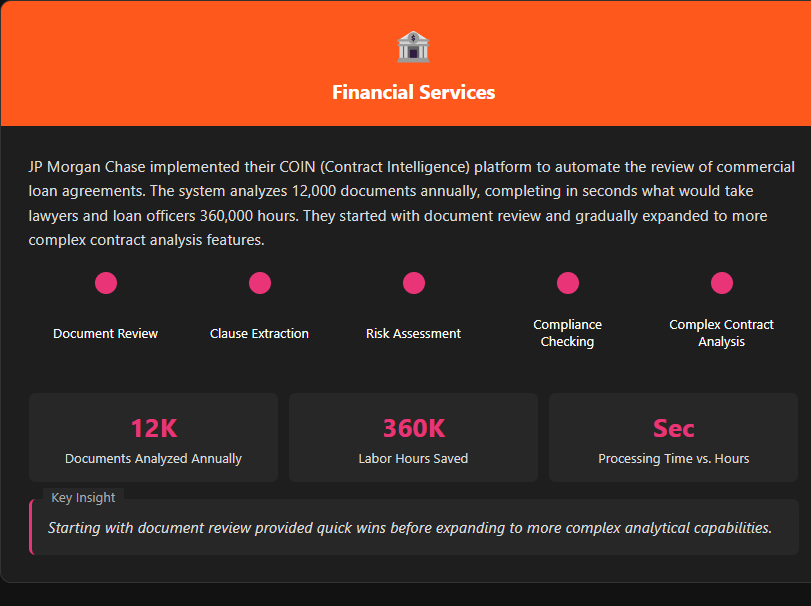Click the Document Review label
Viewport: 811px width, 606px height.
[106, 334]
